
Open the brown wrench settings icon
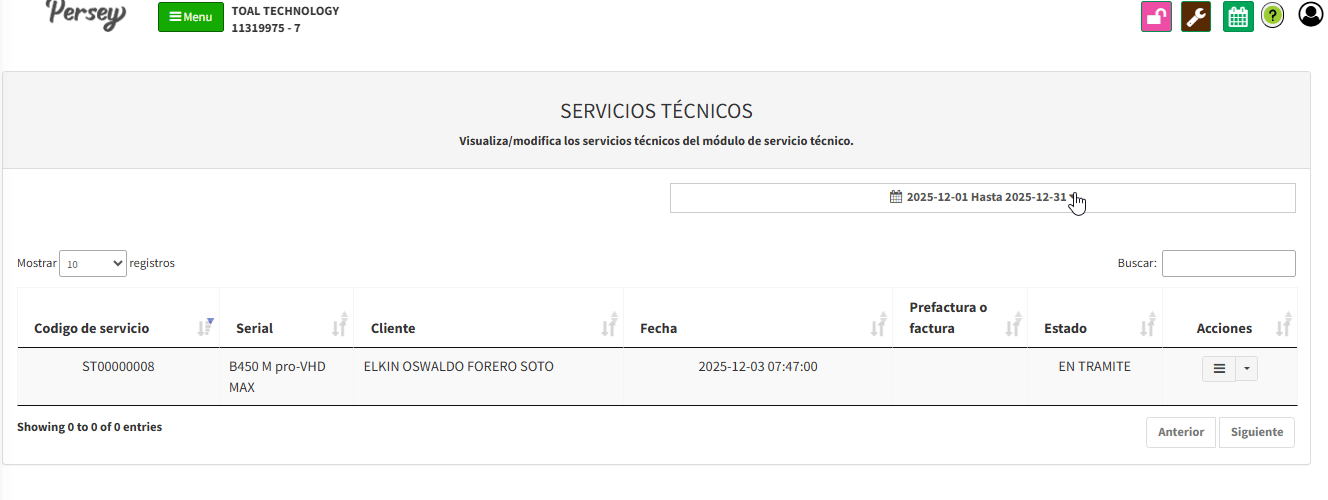tap(1196, 17)
